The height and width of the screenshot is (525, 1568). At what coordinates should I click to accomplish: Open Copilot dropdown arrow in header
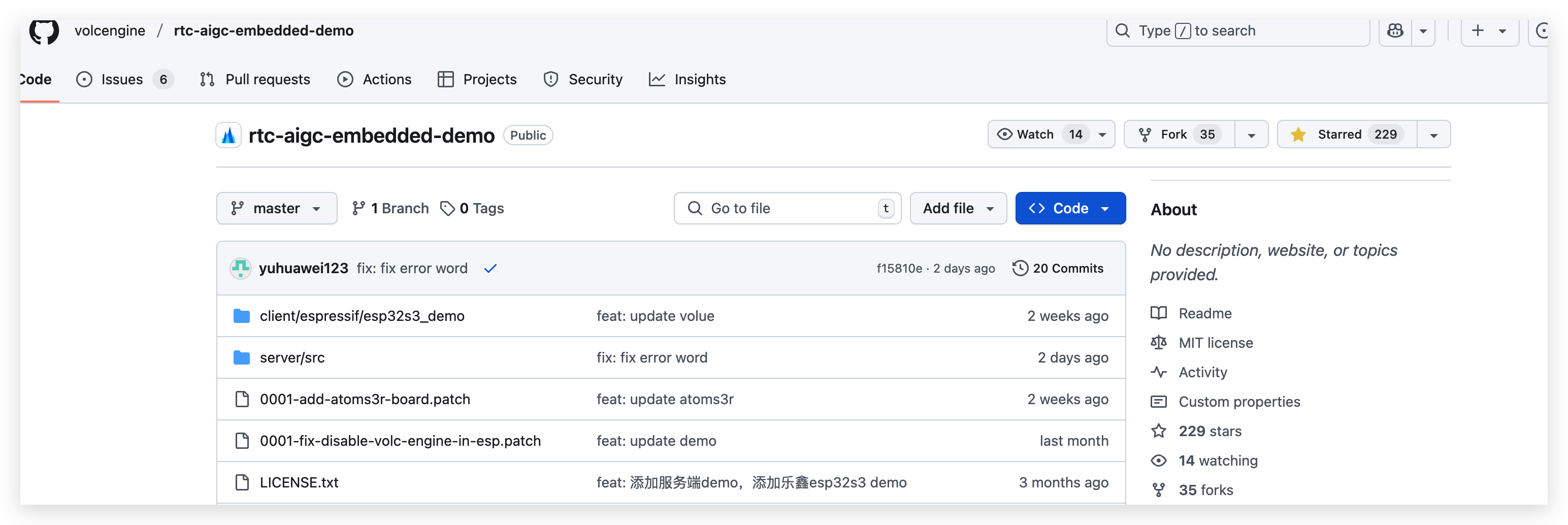[1423, 31]
